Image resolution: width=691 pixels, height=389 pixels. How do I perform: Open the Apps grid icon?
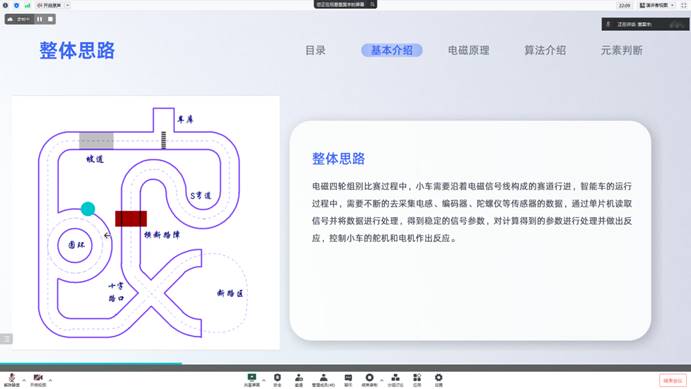(x=417, y=380)
